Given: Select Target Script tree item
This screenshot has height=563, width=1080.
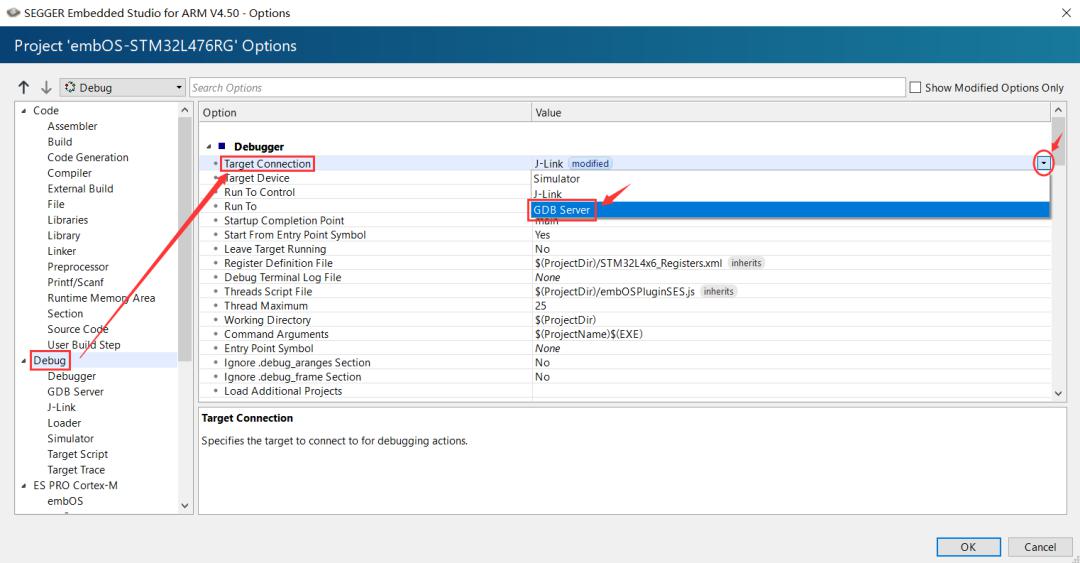Looking at the screenshot, I should click(77, 454).
